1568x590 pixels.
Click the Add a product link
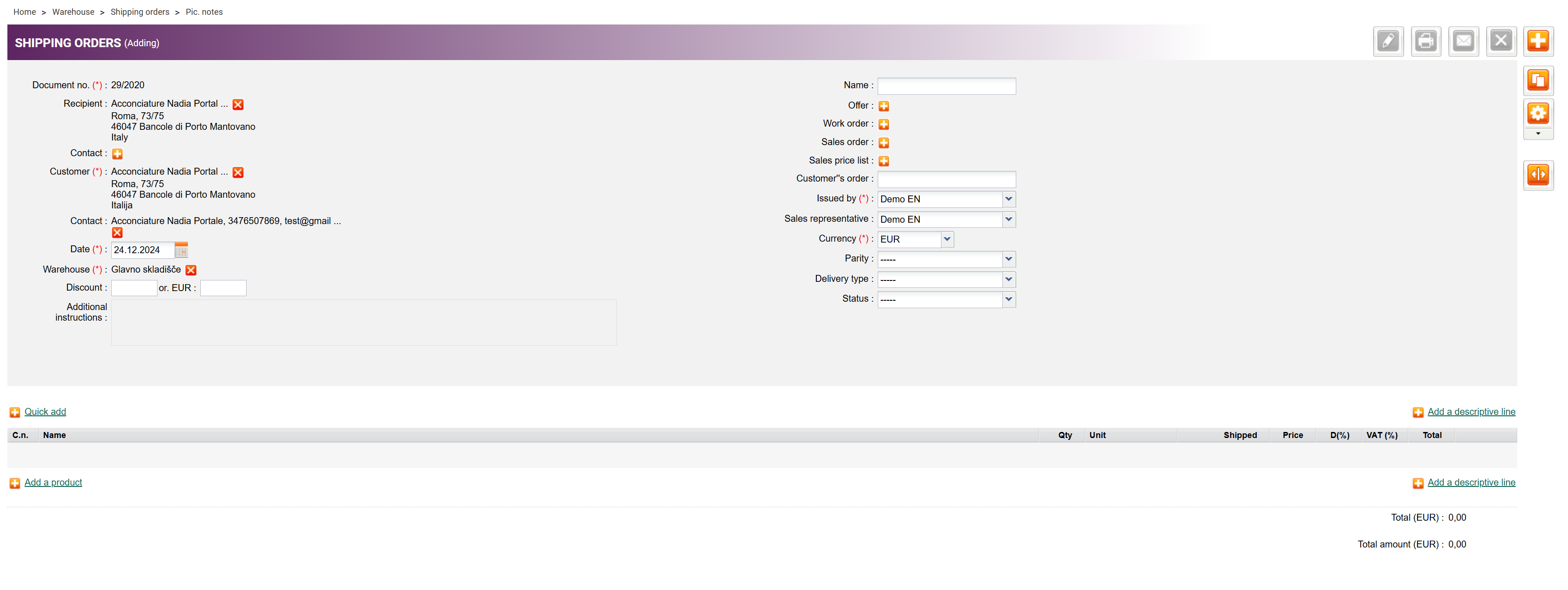[53, 483]
